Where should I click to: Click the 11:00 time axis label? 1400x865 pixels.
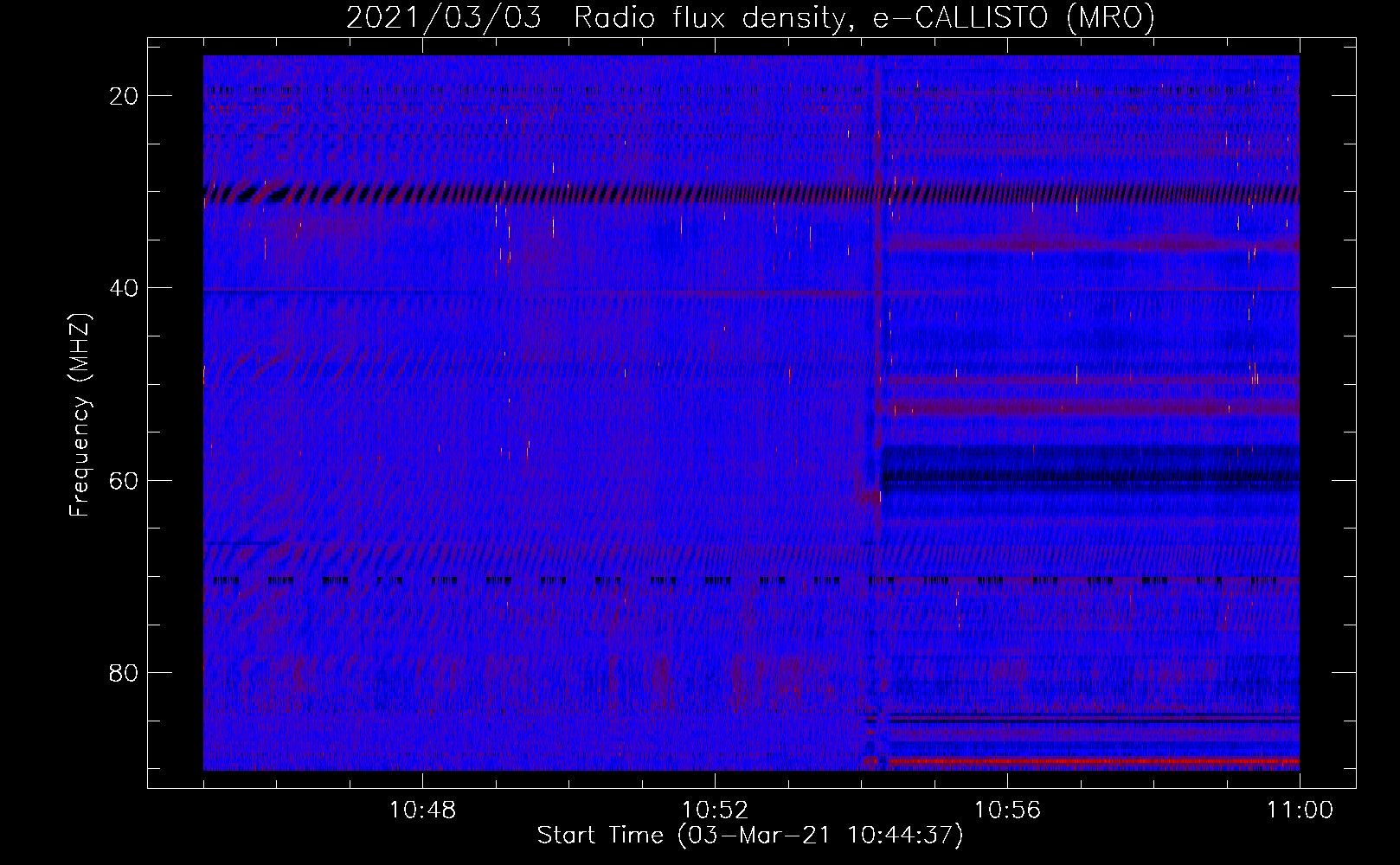point(1300,811)
